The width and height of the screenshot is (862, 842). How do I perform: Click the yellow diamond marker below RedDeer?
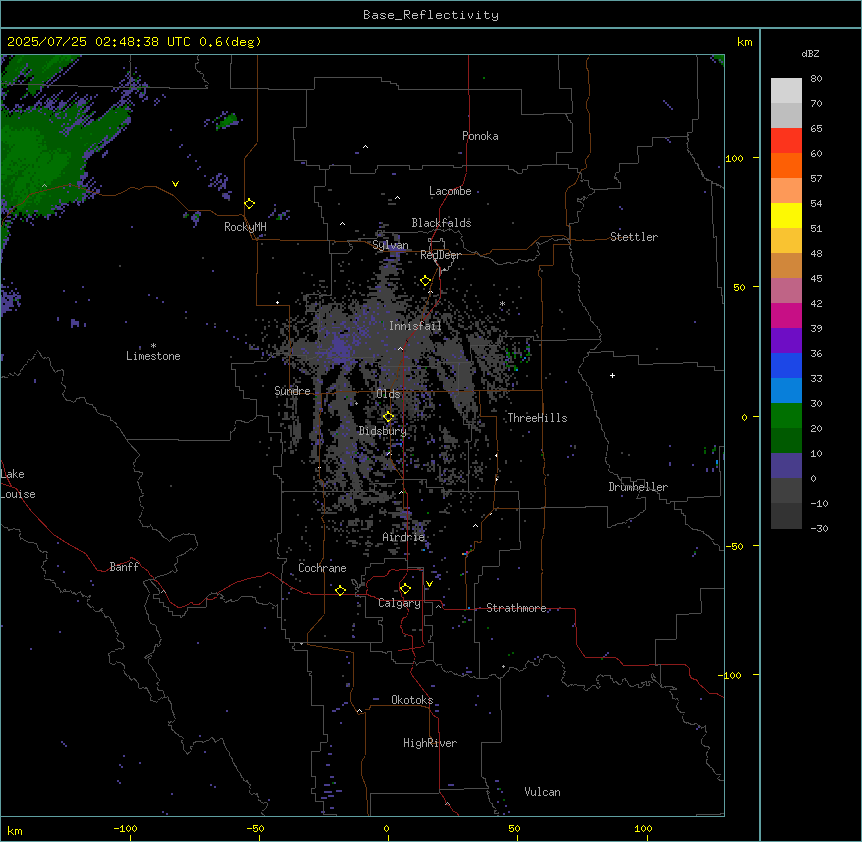click(426, 281)
